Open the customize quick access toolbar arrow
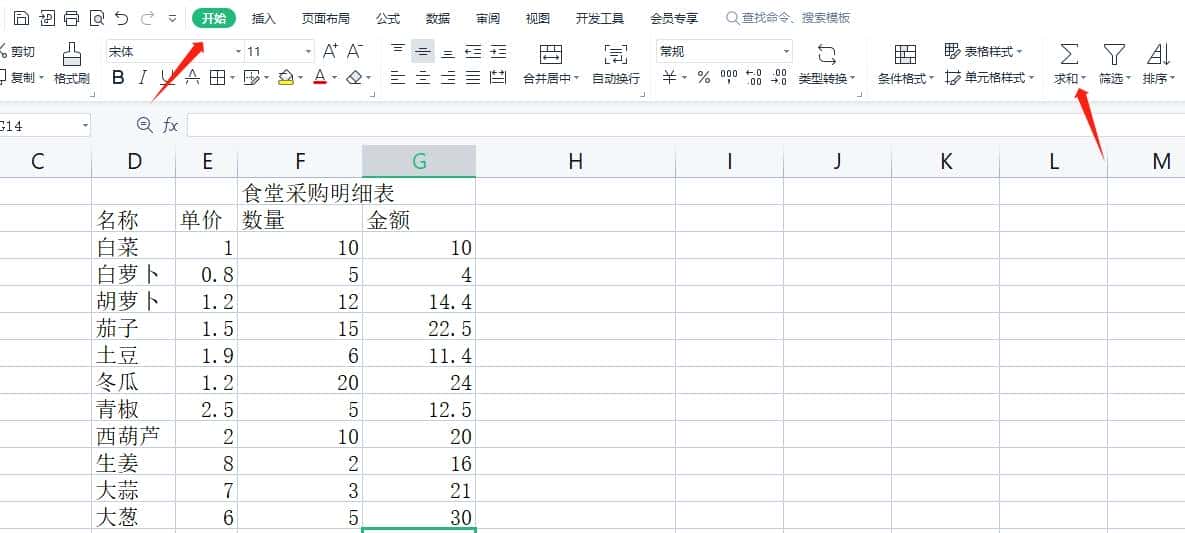This screenshot has height=533, width=1185. [x=172, y=18]
